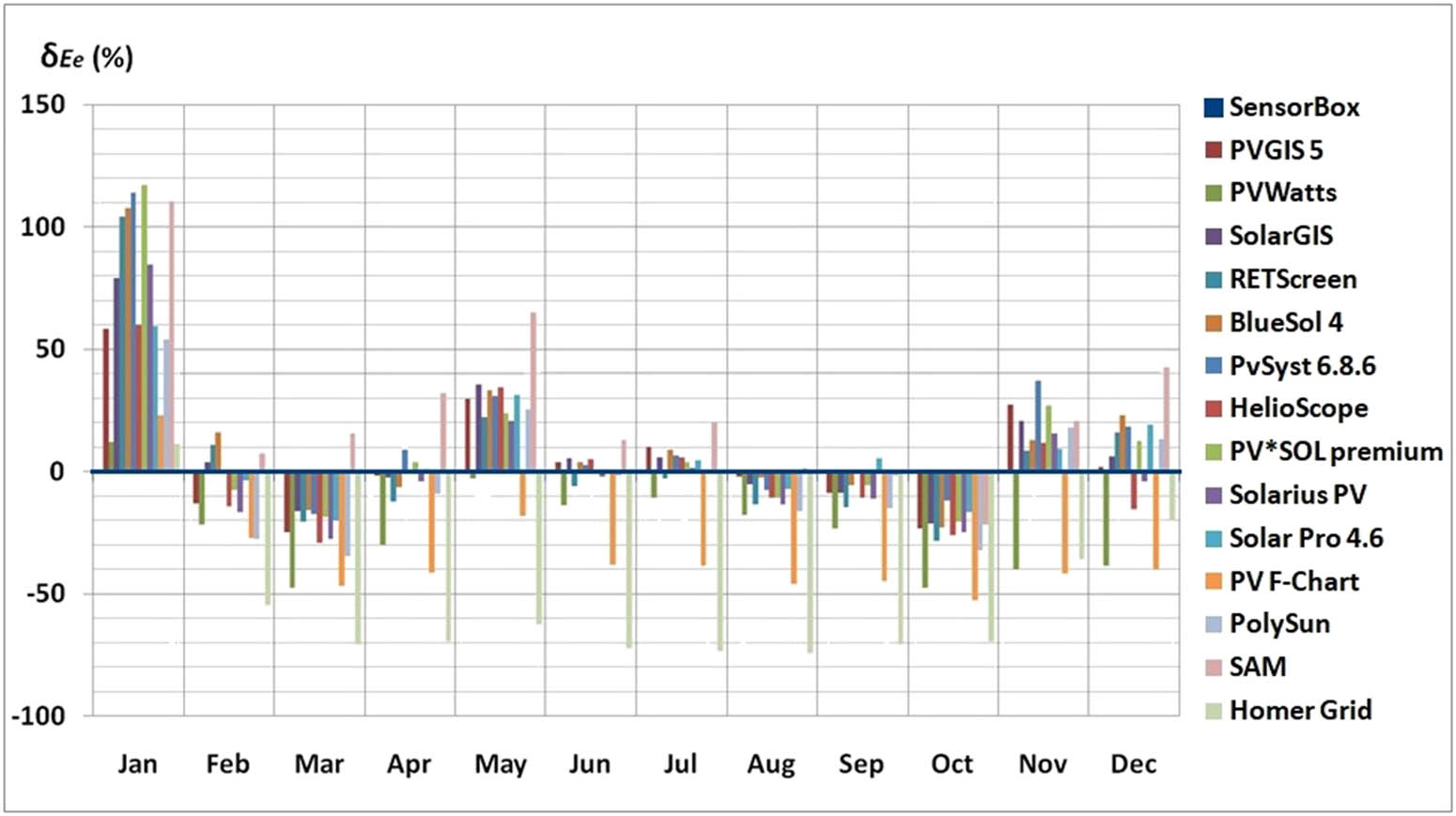Click the Solar Pro 4.6 legend text label
This screenshot has height=816, width=1456.
pos(1307,538)
